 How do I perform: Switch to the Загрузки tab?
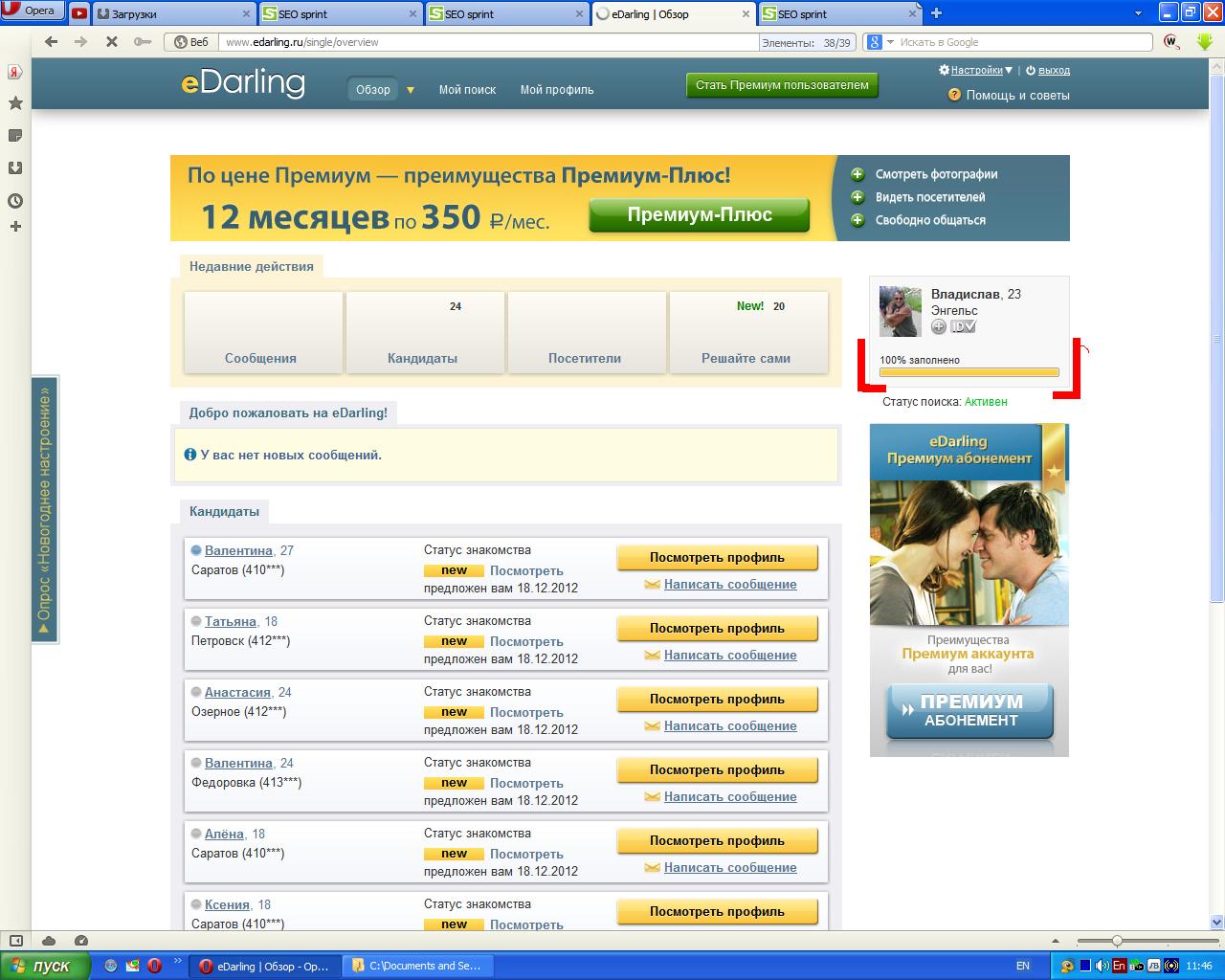(x=174, y=14)
